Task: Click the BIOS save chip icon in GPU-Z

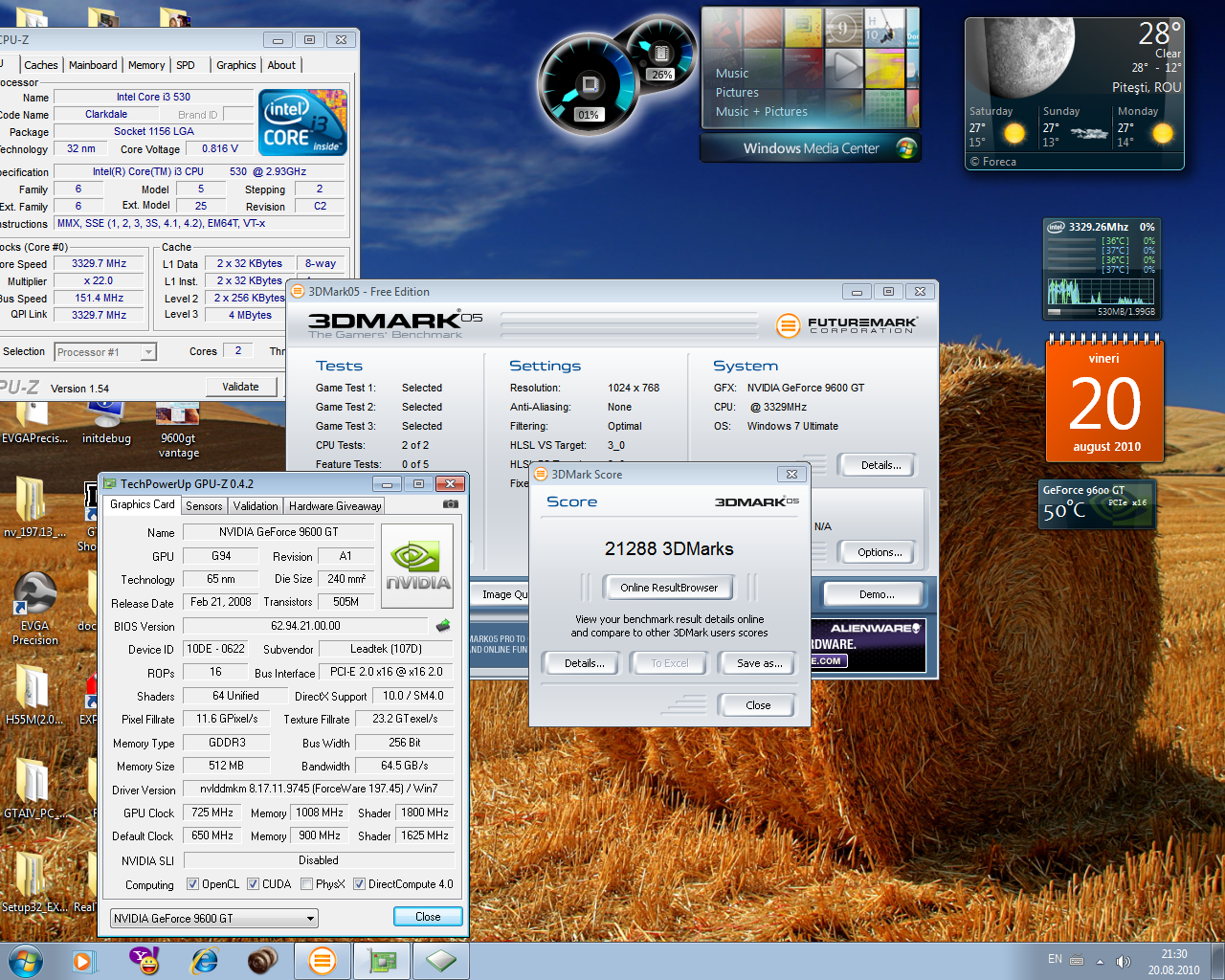Action: click(443, 625)
